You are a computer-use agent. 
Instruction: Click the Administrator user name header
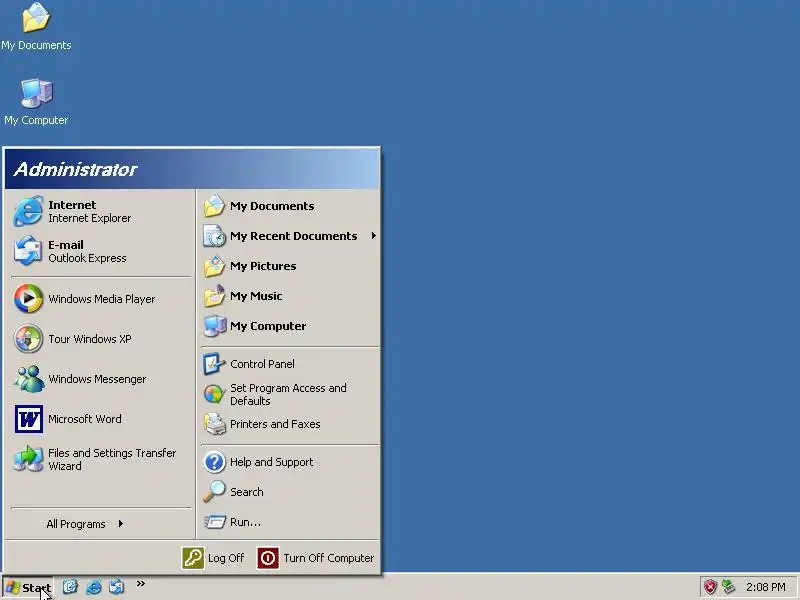tap(75, 169)
